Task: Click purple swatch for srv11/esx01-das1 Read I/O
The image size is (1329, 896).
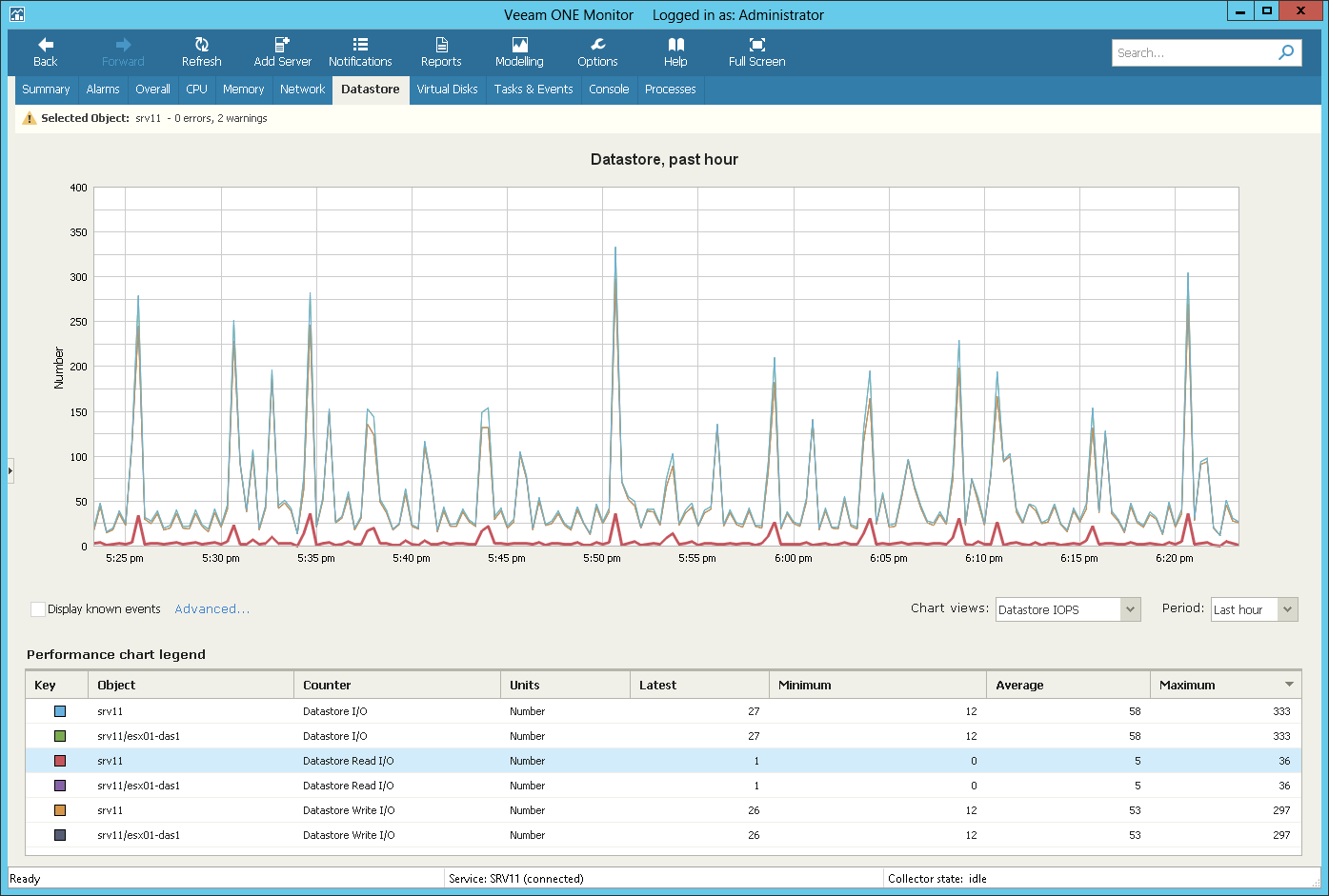Action: (x=60, y=786)
